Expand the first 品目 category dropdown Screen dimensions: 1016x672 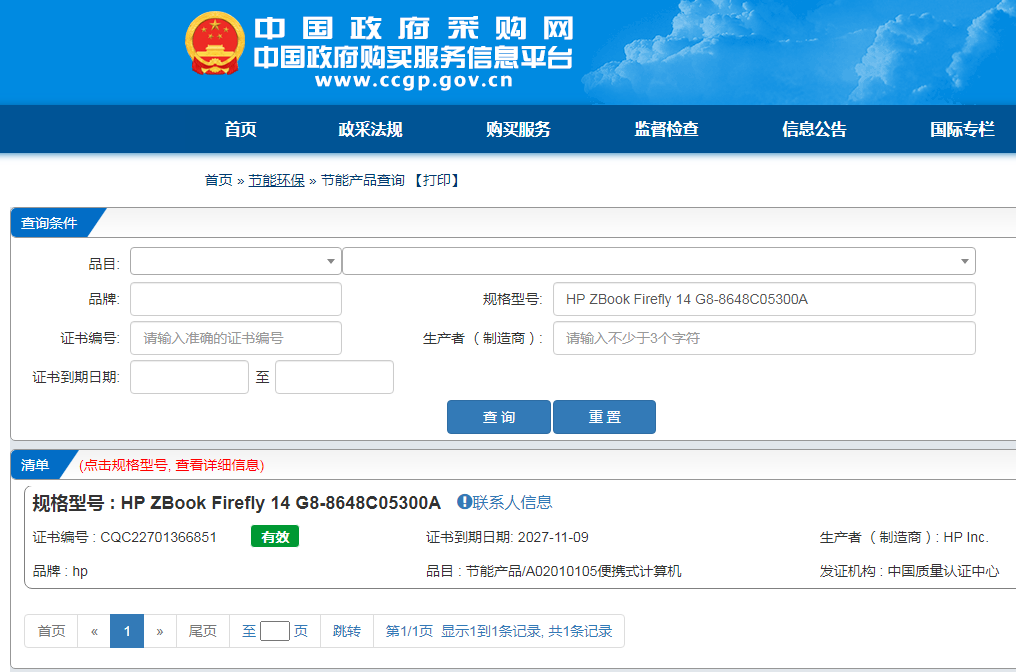[x=236, y=261]
